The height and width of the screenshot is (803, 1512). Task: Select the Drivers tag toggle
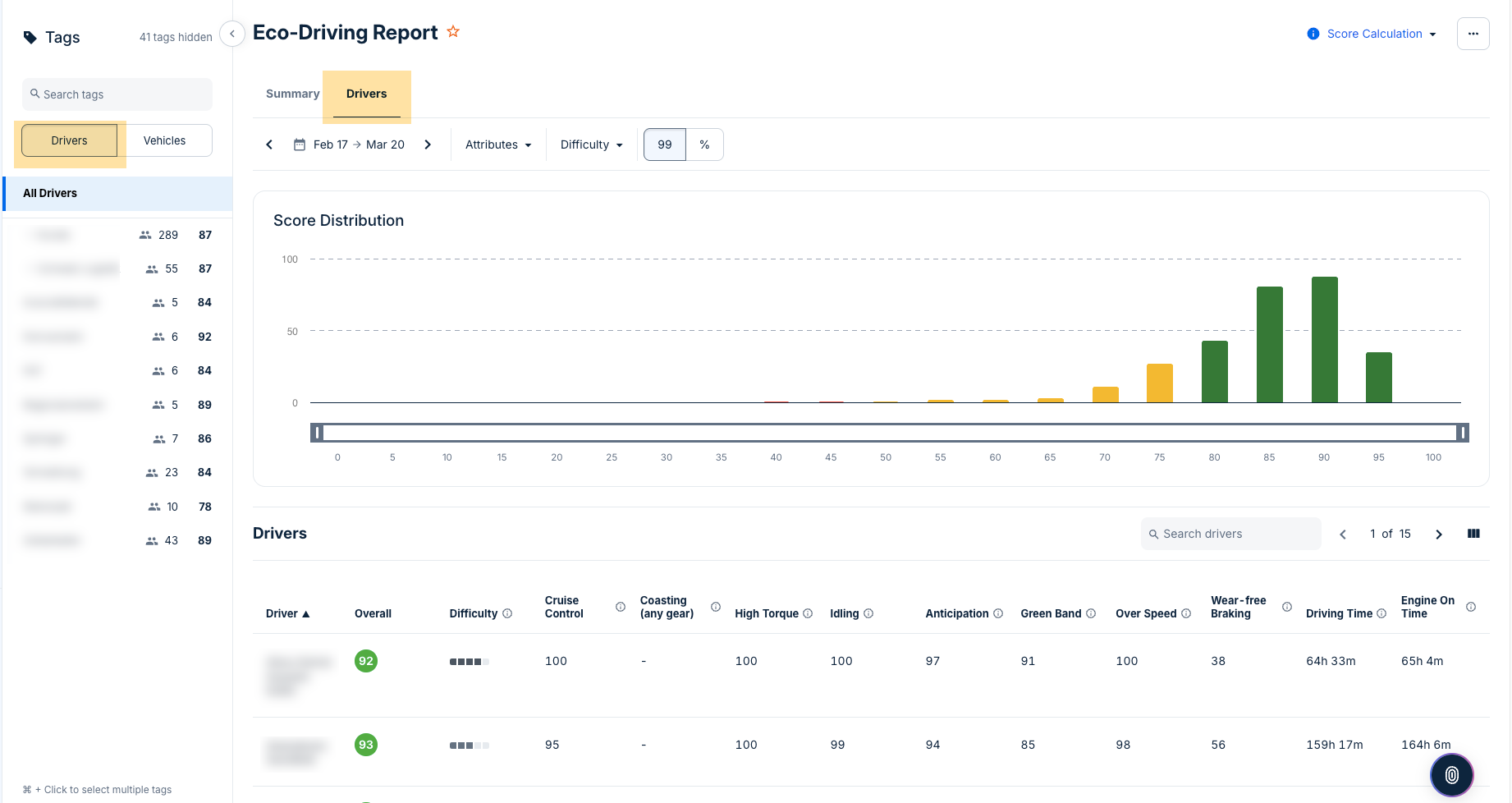tap(70, 140)
